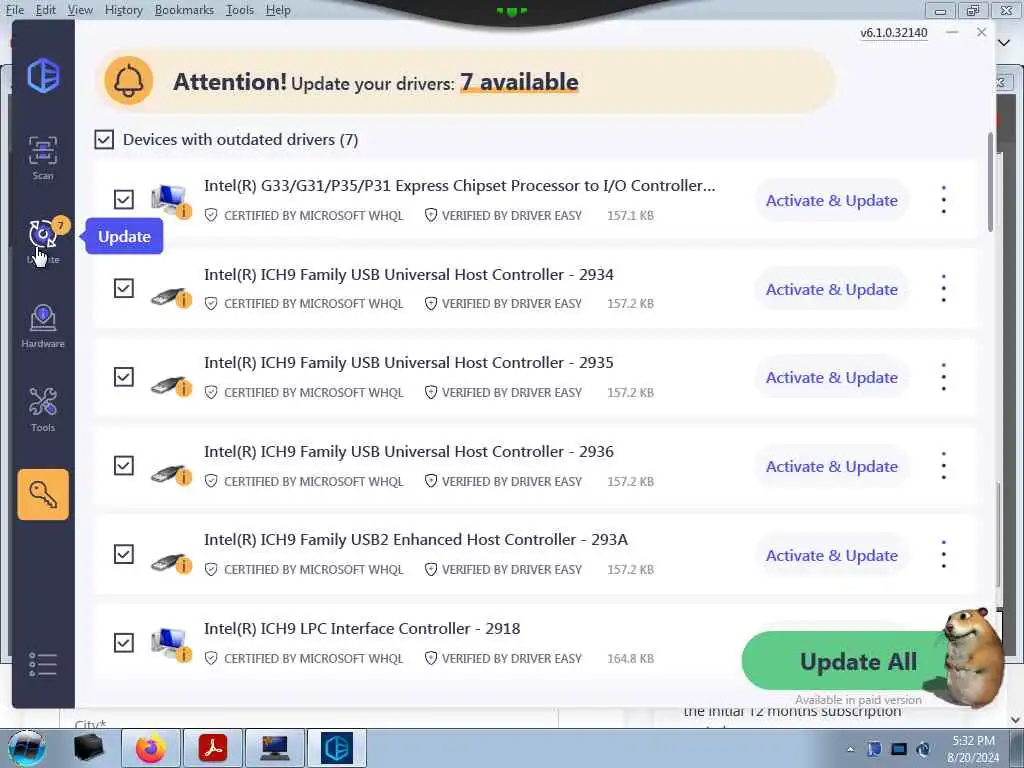Viewport: 1024px width, 768px height.
Task: Click the G33/G31 chipset device icon
Action: click(x=171, y=200)
